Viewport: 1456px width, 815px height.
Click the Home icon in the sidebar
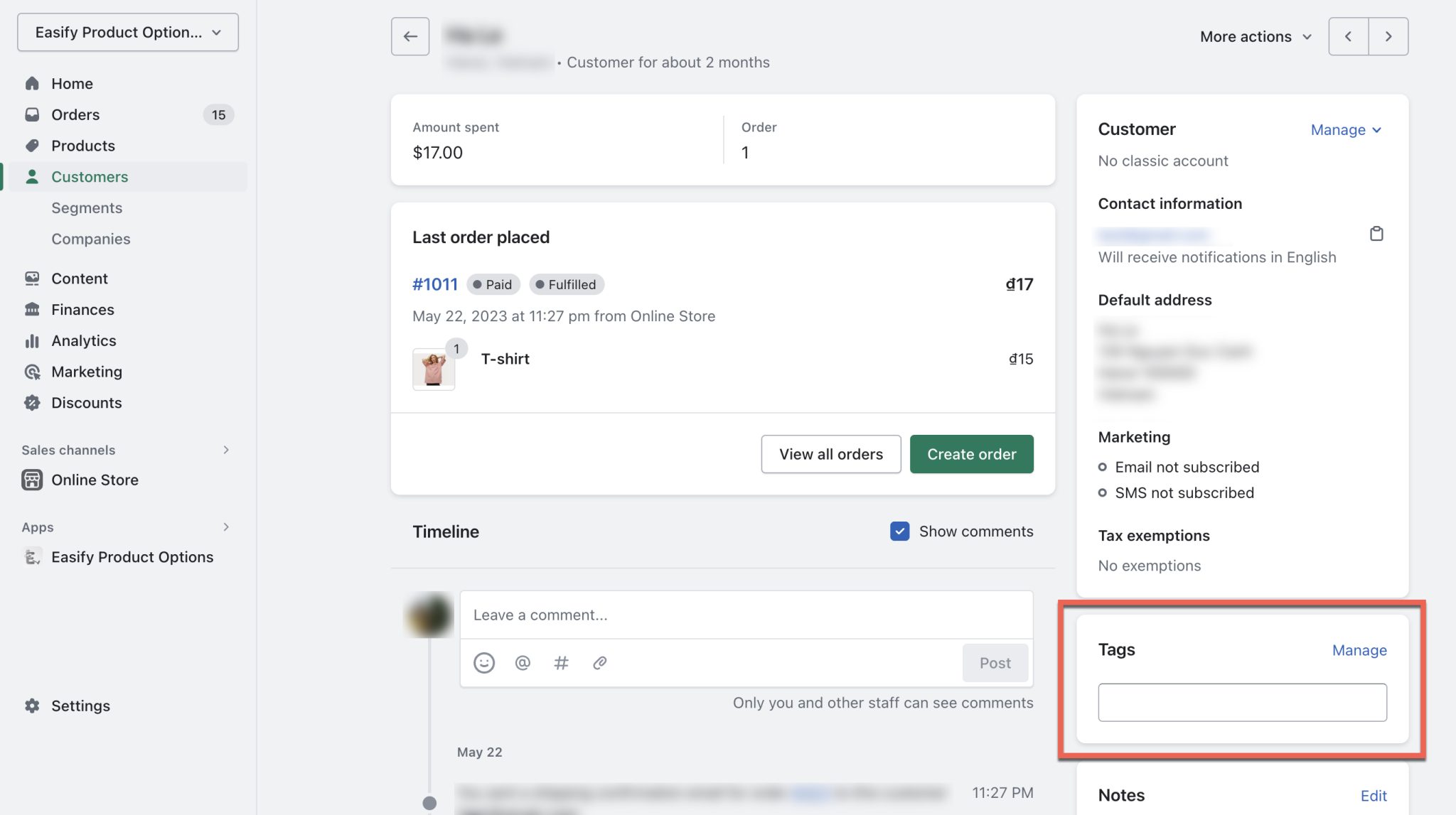pyautogui.click(x=32, y=83)
